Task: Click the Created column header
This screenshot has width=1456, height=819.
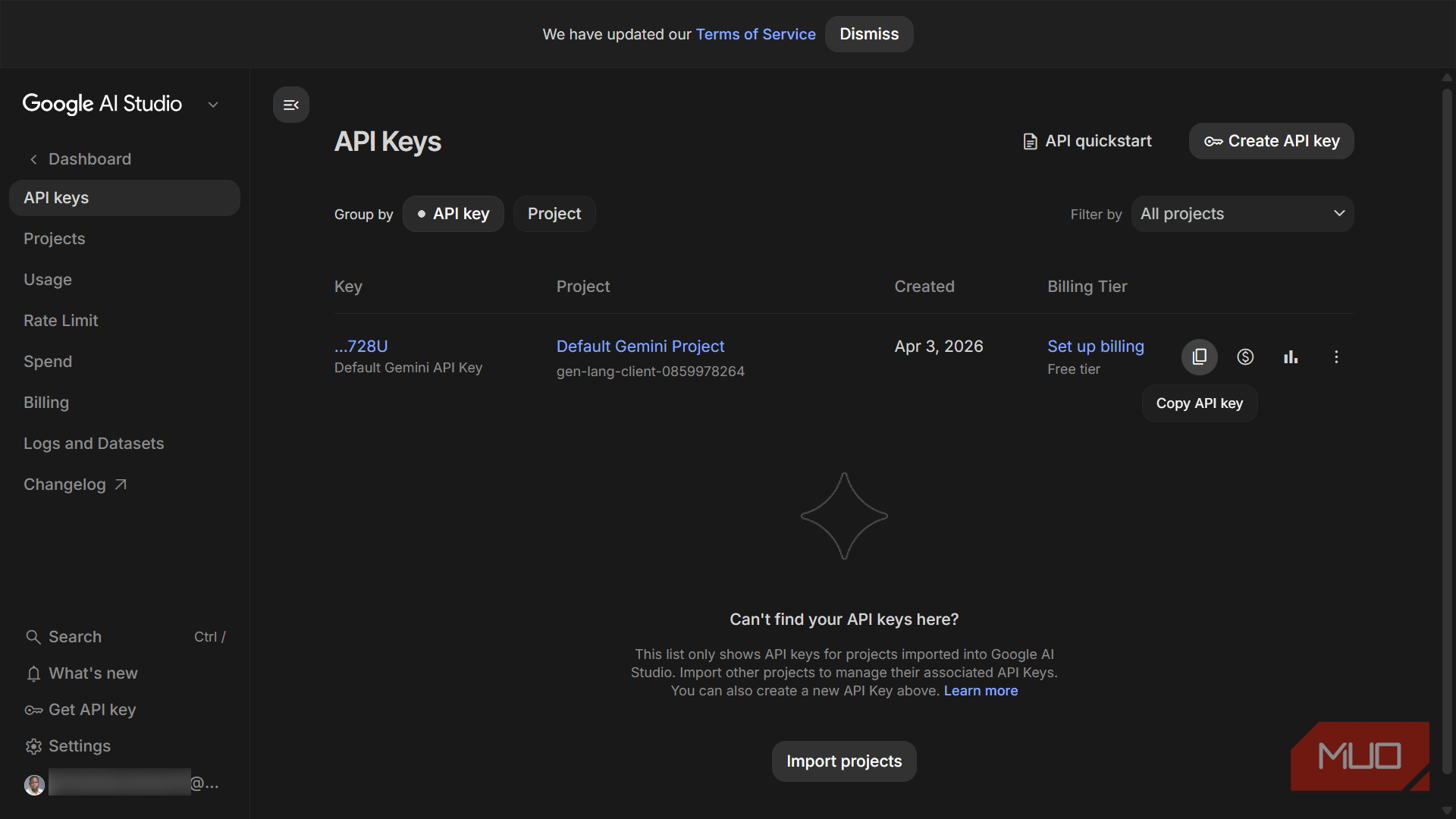Action: click(924, 287)
